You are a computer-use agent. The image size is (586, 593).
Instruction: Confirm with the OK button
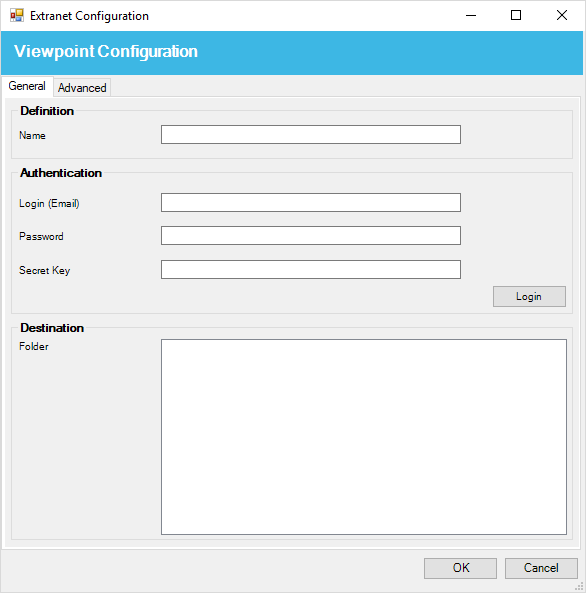460,568
